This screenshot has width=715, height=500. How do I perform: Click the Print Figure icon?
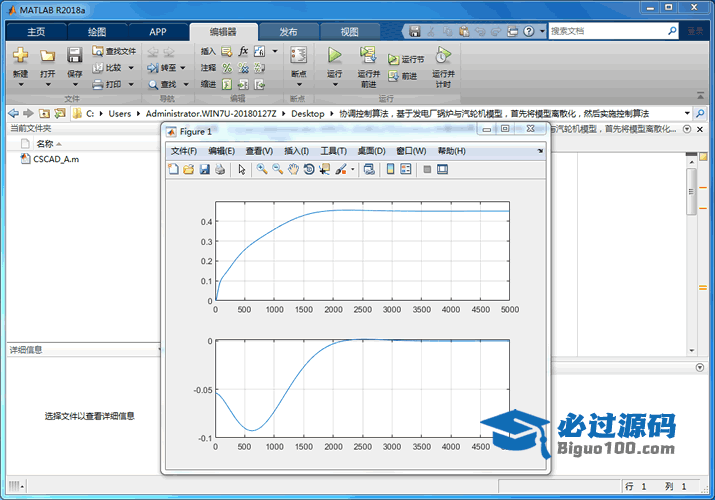220,170
